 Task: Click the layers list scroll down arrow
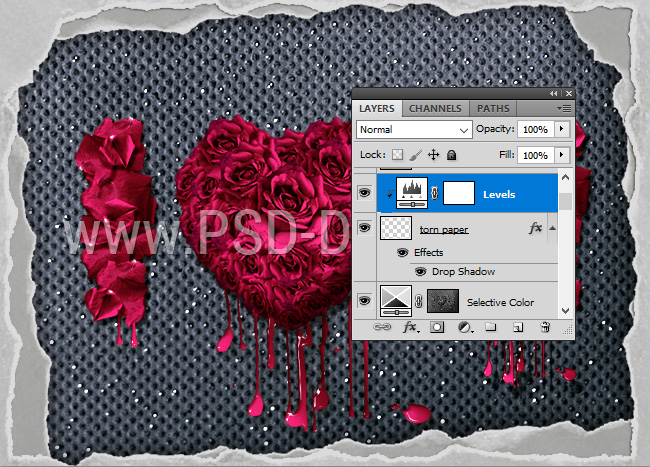[565, 310]
